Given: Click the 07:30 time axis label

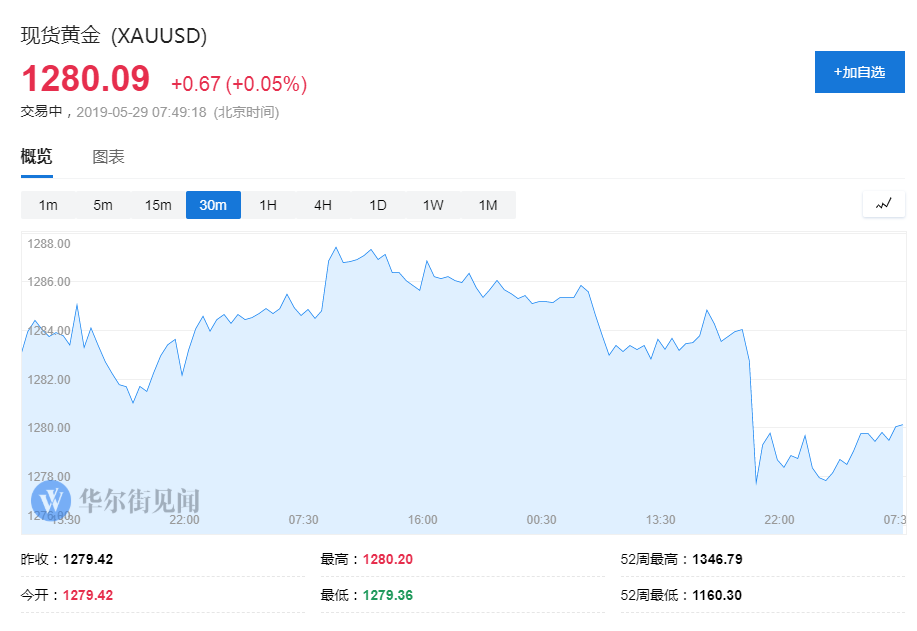Looking at the screenshot, I should click(x=303, y=520).
